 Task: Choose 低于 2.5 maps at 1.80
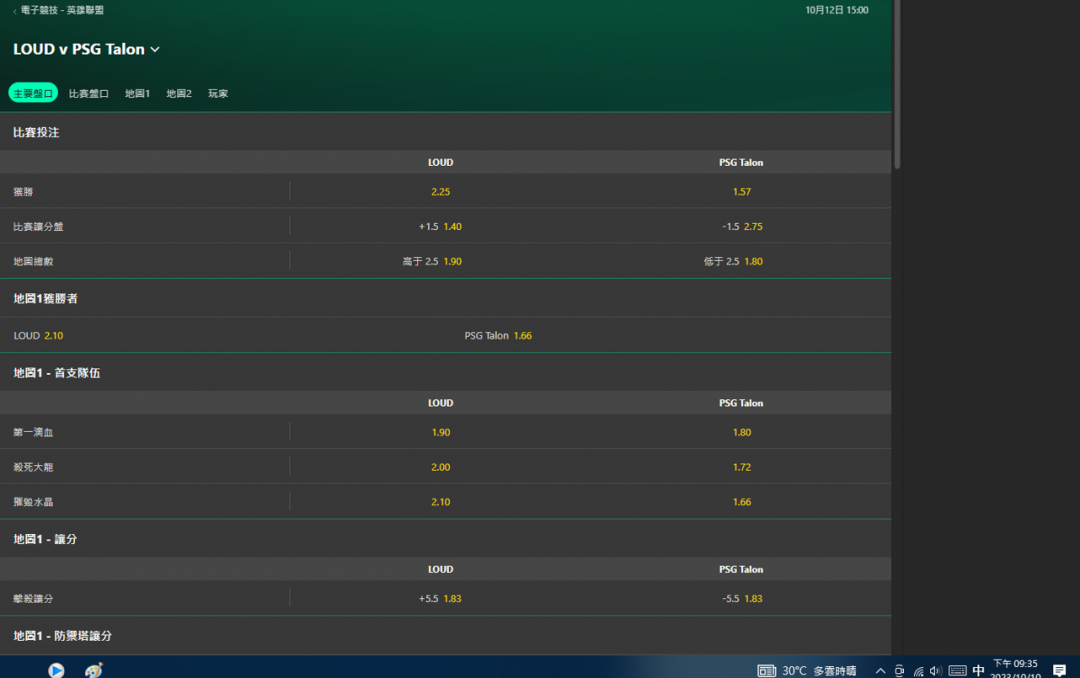[x=733, y=261]
